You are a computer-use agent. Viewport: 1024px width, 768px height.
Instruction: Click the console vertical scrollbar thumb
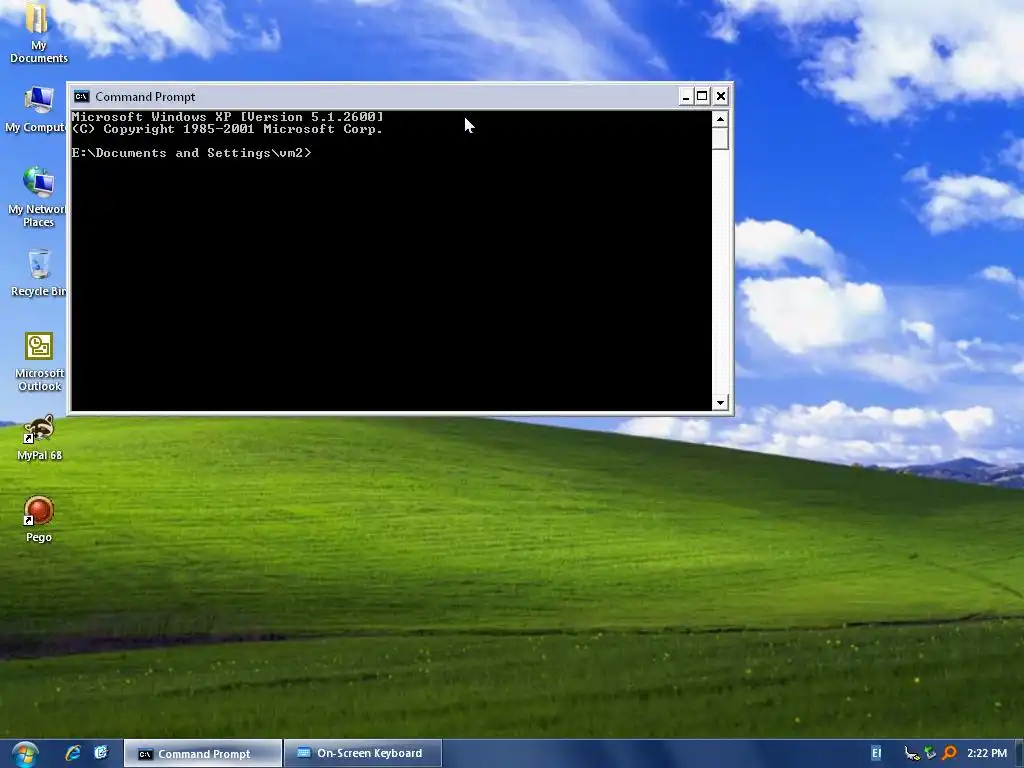[x=720, y=138]
